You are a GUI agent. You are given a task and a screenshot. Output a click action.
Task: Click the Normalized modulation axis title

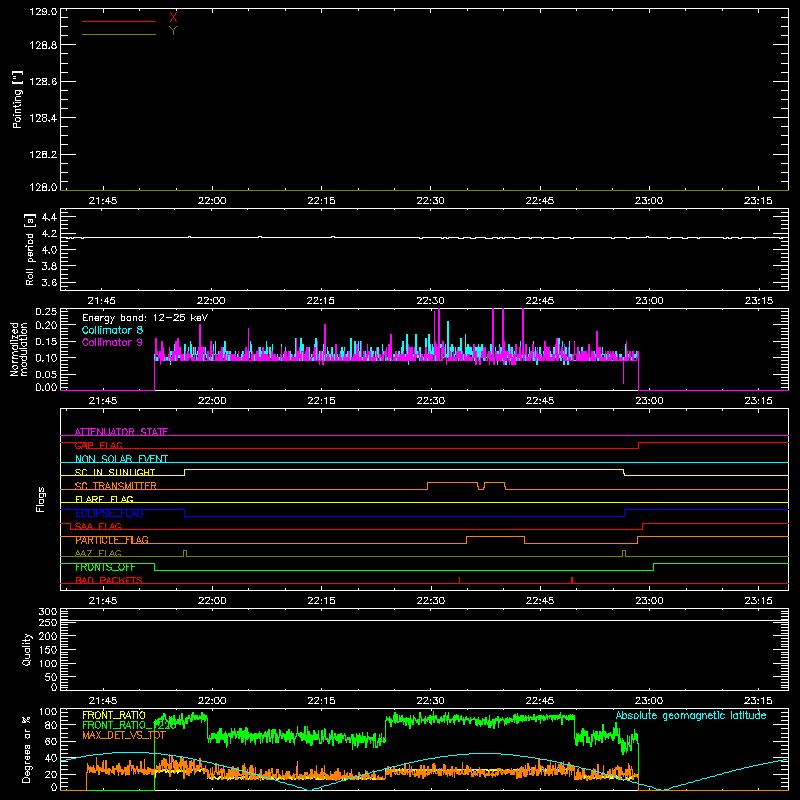19,349
